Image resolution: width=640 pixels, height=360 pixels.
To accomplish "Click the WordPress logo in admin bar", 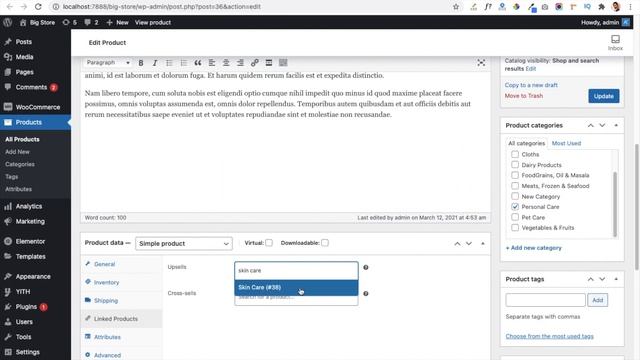I will click(7, 22).
